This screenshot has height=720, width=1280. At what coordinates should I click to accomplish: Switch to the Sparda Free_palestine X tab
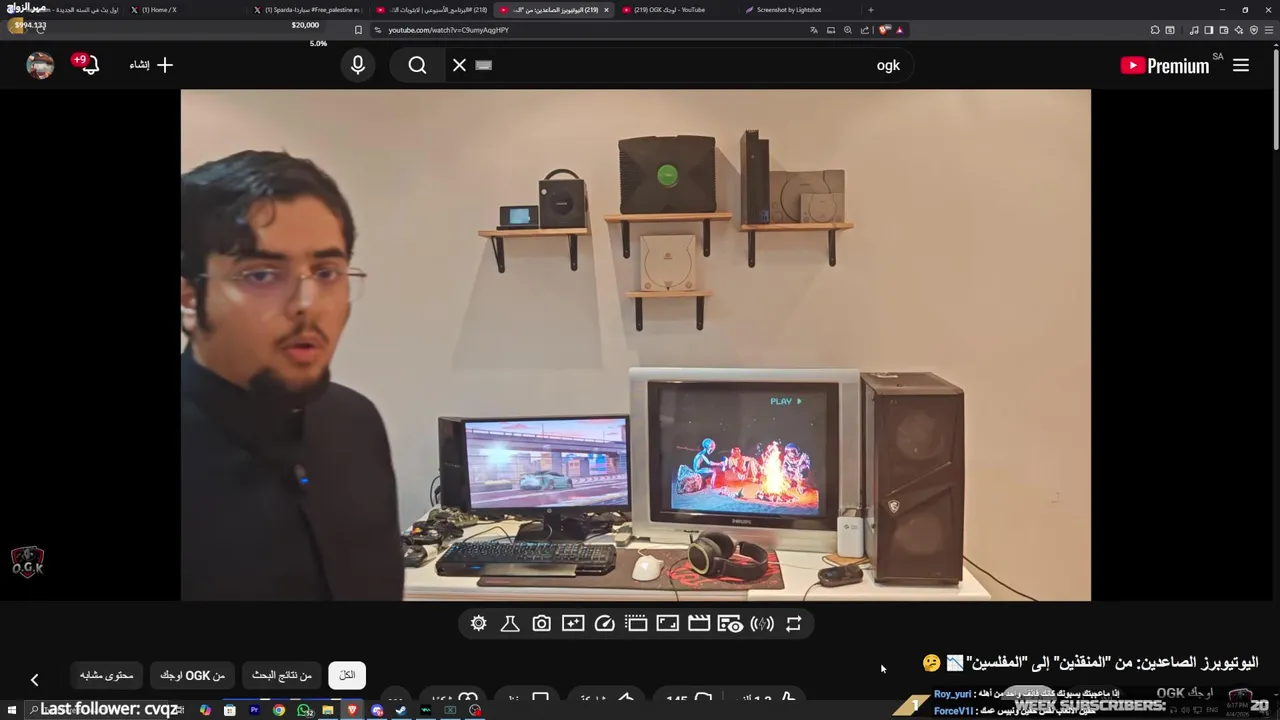point(310,10)
